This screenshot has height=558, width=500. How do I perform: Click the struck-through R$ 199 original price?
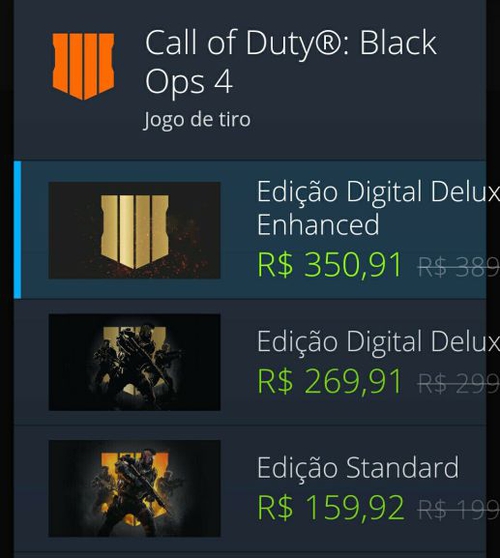pos(459,510)
